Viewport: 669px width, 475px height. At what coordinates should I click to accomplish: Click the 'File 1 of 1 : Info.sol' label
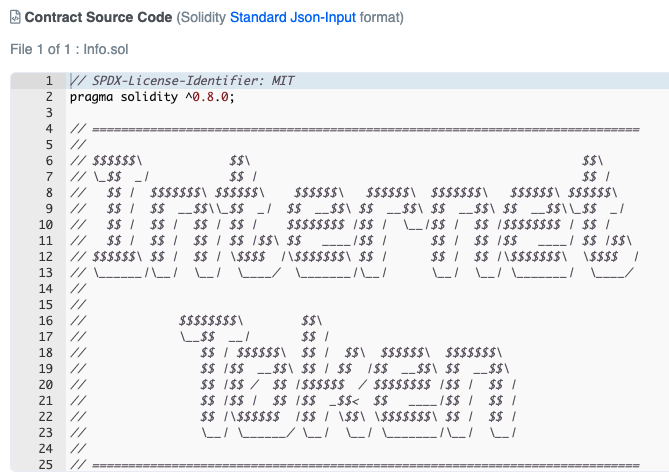(x=69, y=50)
